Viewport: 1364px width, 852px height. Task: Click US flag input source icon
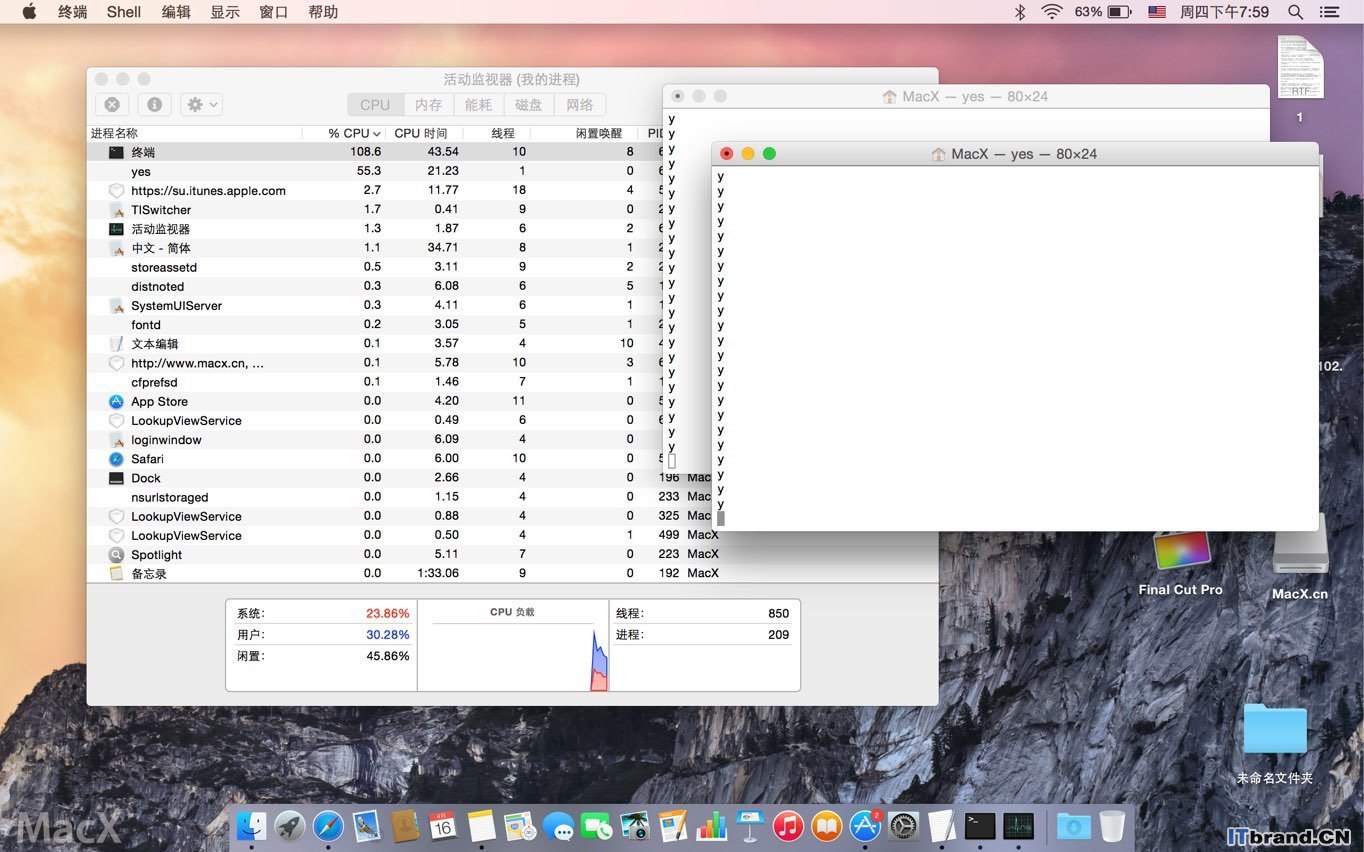click(x=1156, y=12)
